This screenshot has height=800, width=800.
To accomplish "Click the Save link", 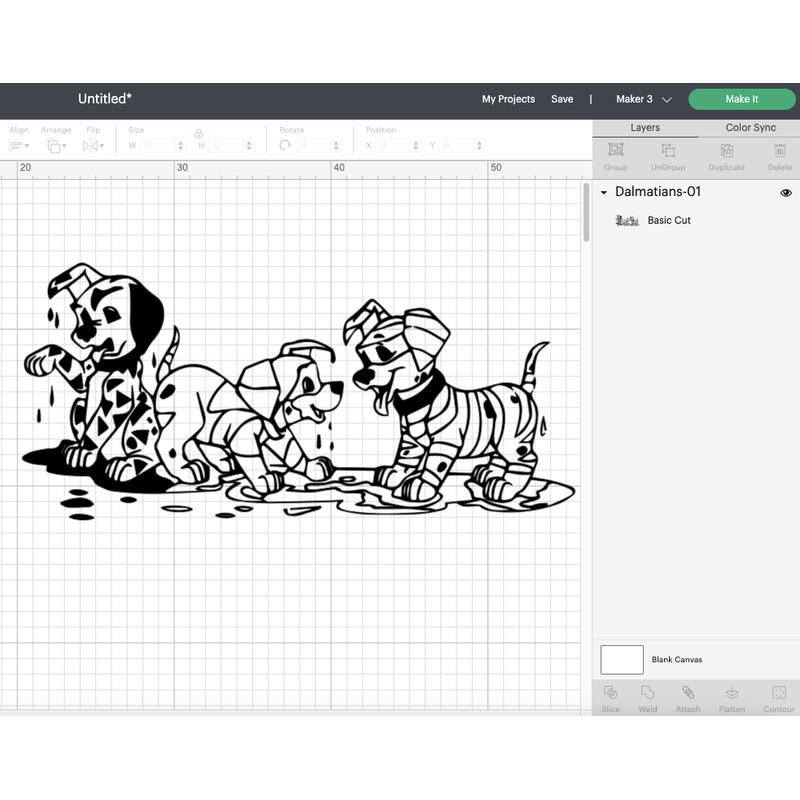I will (562, 99).
